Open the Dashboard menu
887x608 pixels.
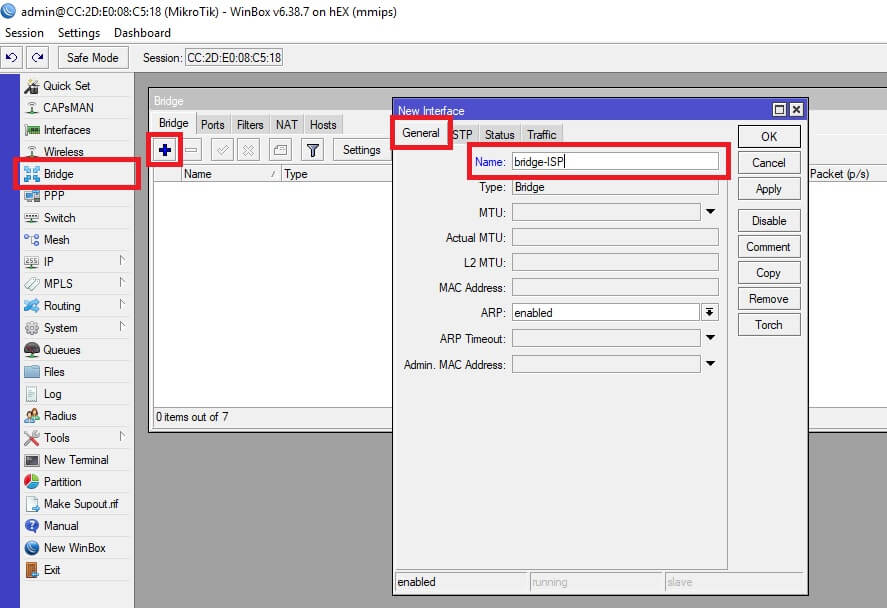click(143, 33)
